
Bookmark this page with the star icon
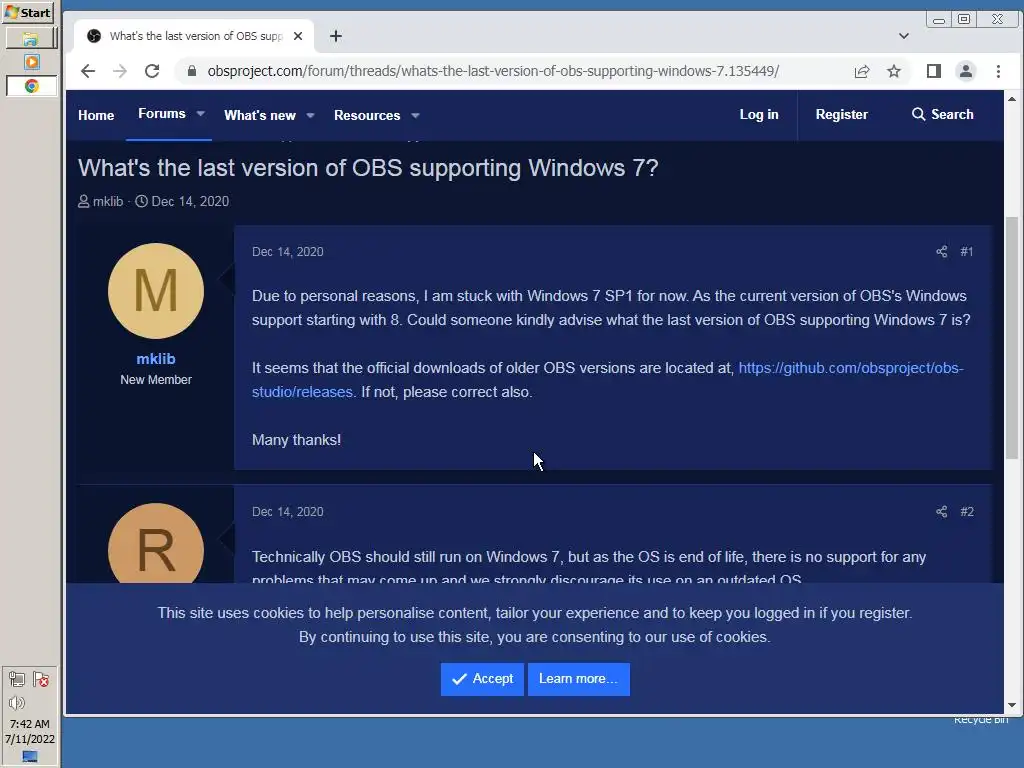(894, 71)
